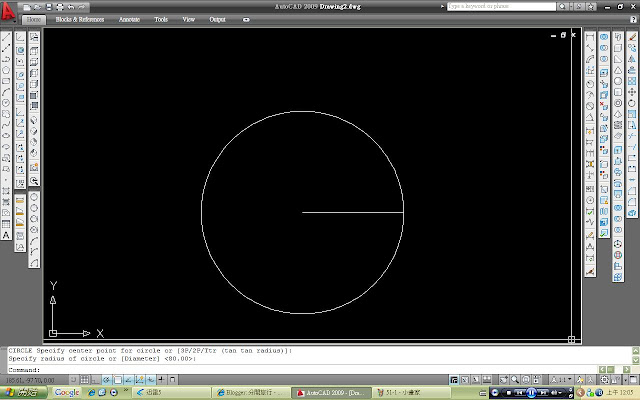Select the Cone modeling tool
640x400 pixels.
(618, 70)
